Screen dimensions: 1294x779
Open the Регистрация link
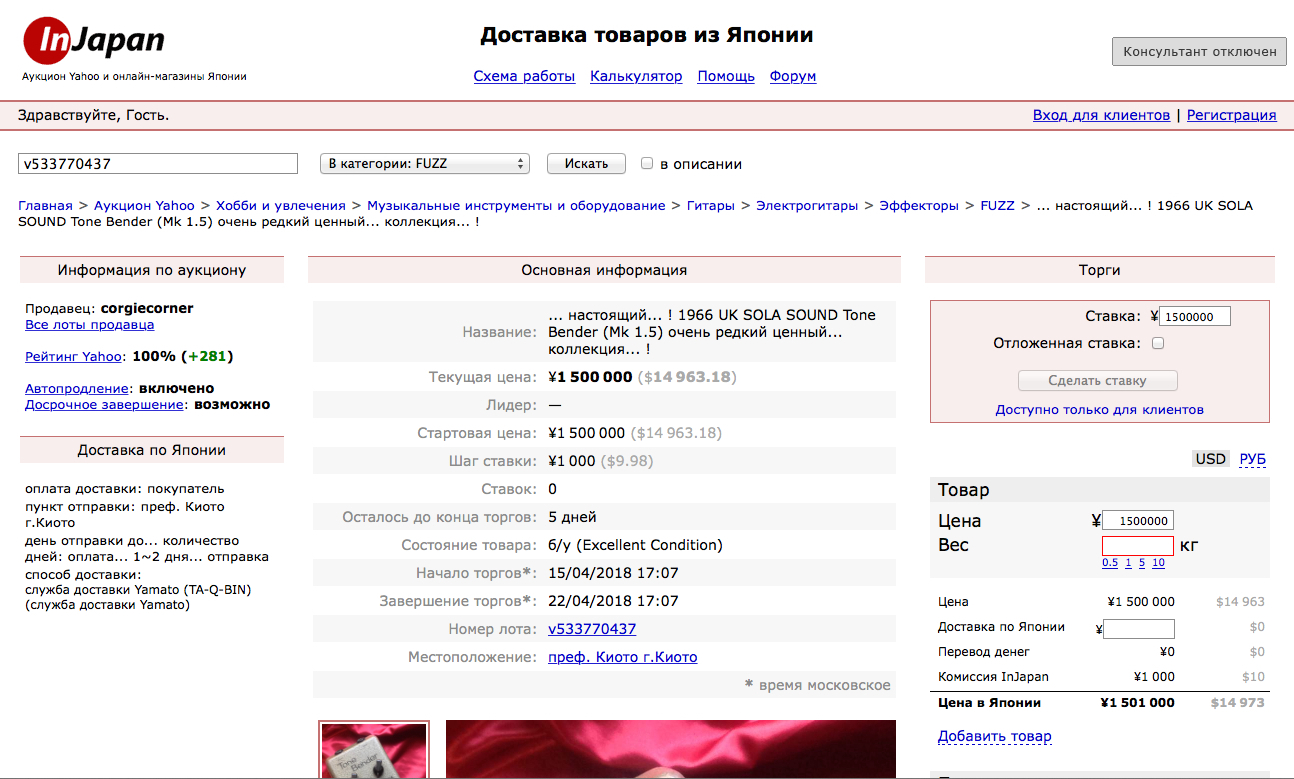(x=1231, y=115)
